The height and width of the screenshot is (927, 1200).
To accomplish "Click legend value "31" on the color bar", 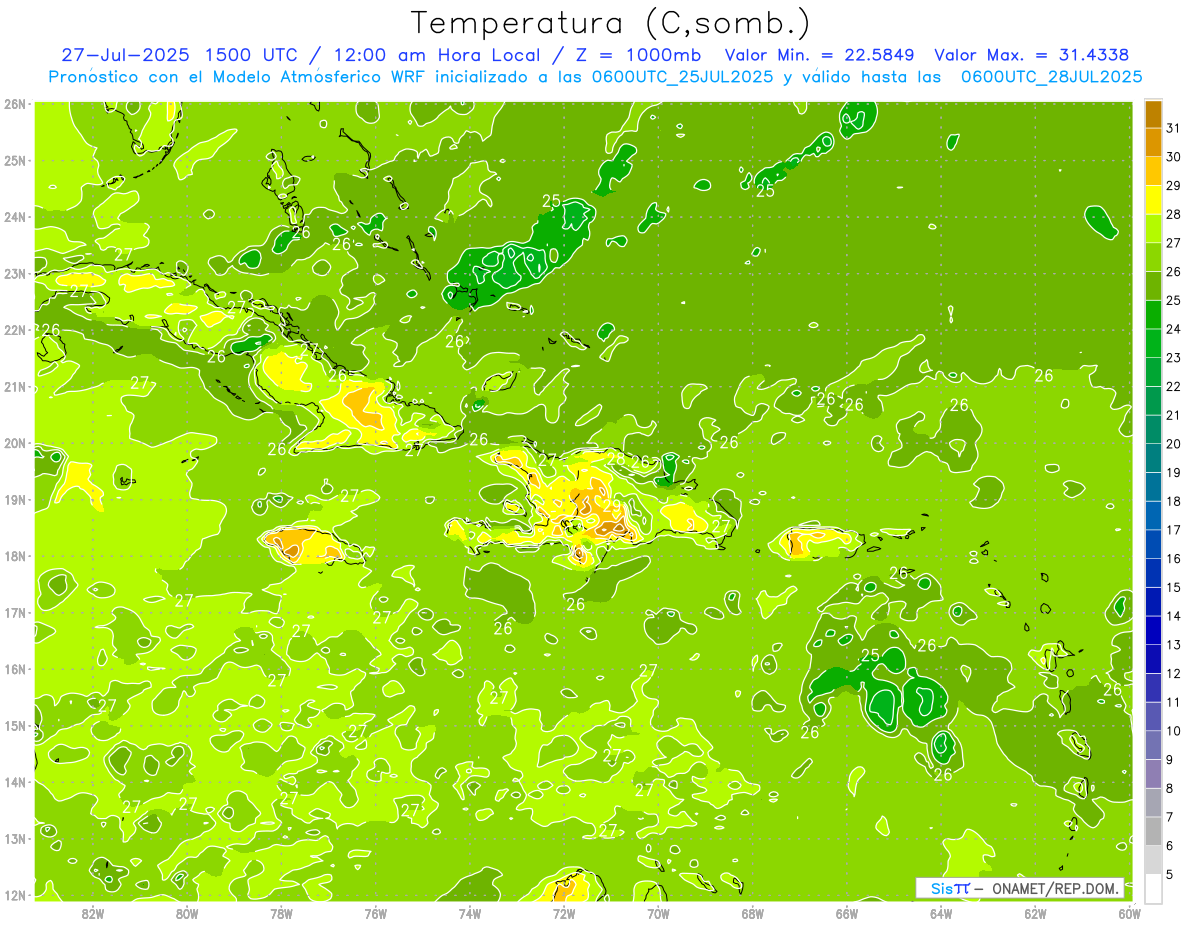I will pyautogui.click(x=1174, y=128).
